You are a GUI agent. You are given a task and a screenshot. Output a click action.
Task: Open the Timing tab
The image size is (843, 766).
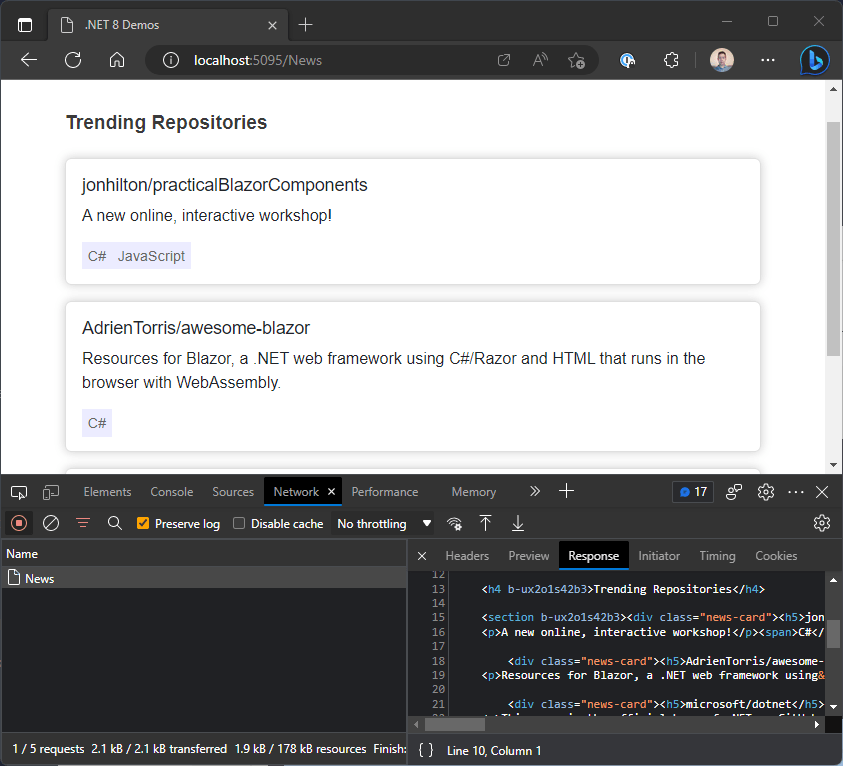pyautogui.click(x=717, y=556)
